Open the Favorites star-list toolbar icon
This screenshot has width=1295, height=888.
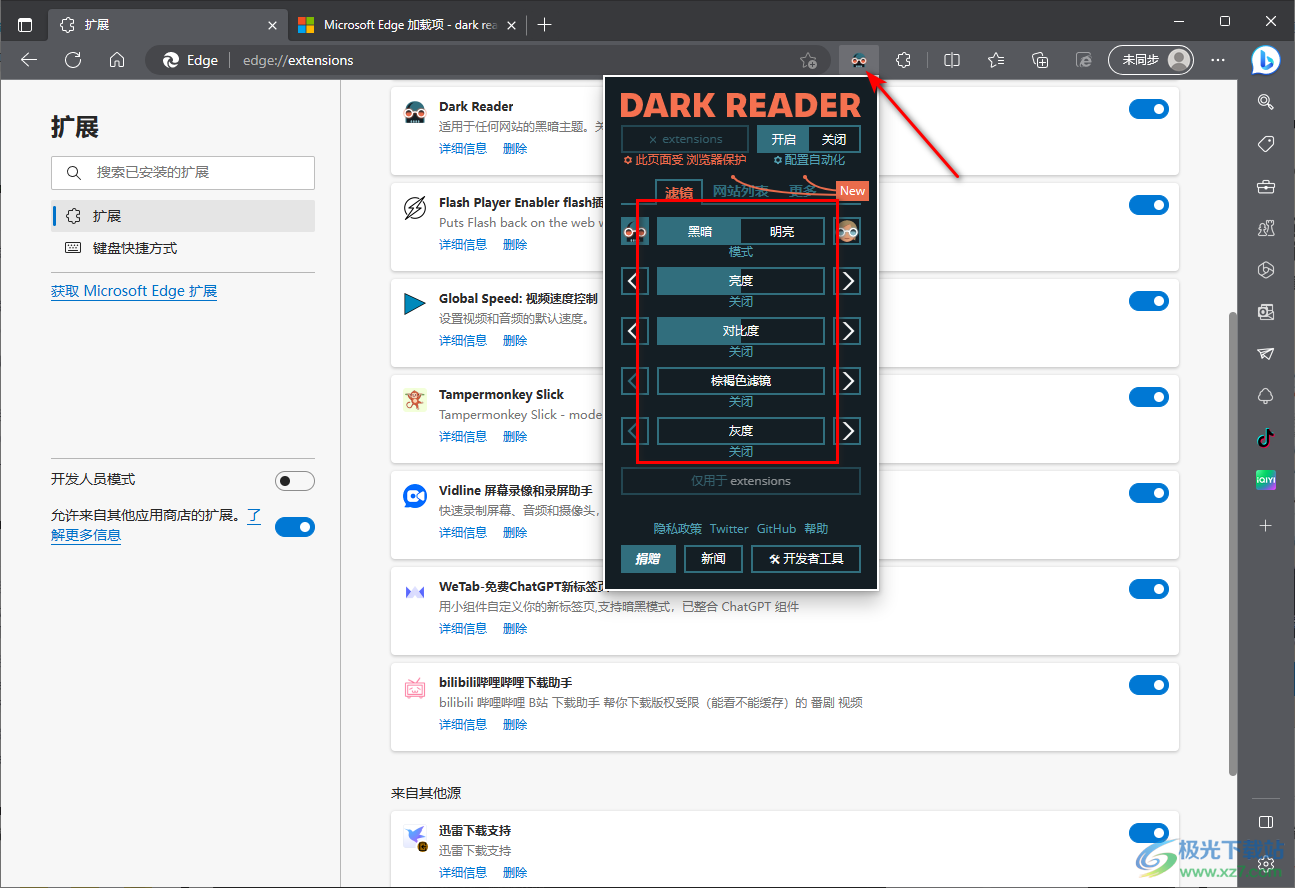(x=996, y=60)
